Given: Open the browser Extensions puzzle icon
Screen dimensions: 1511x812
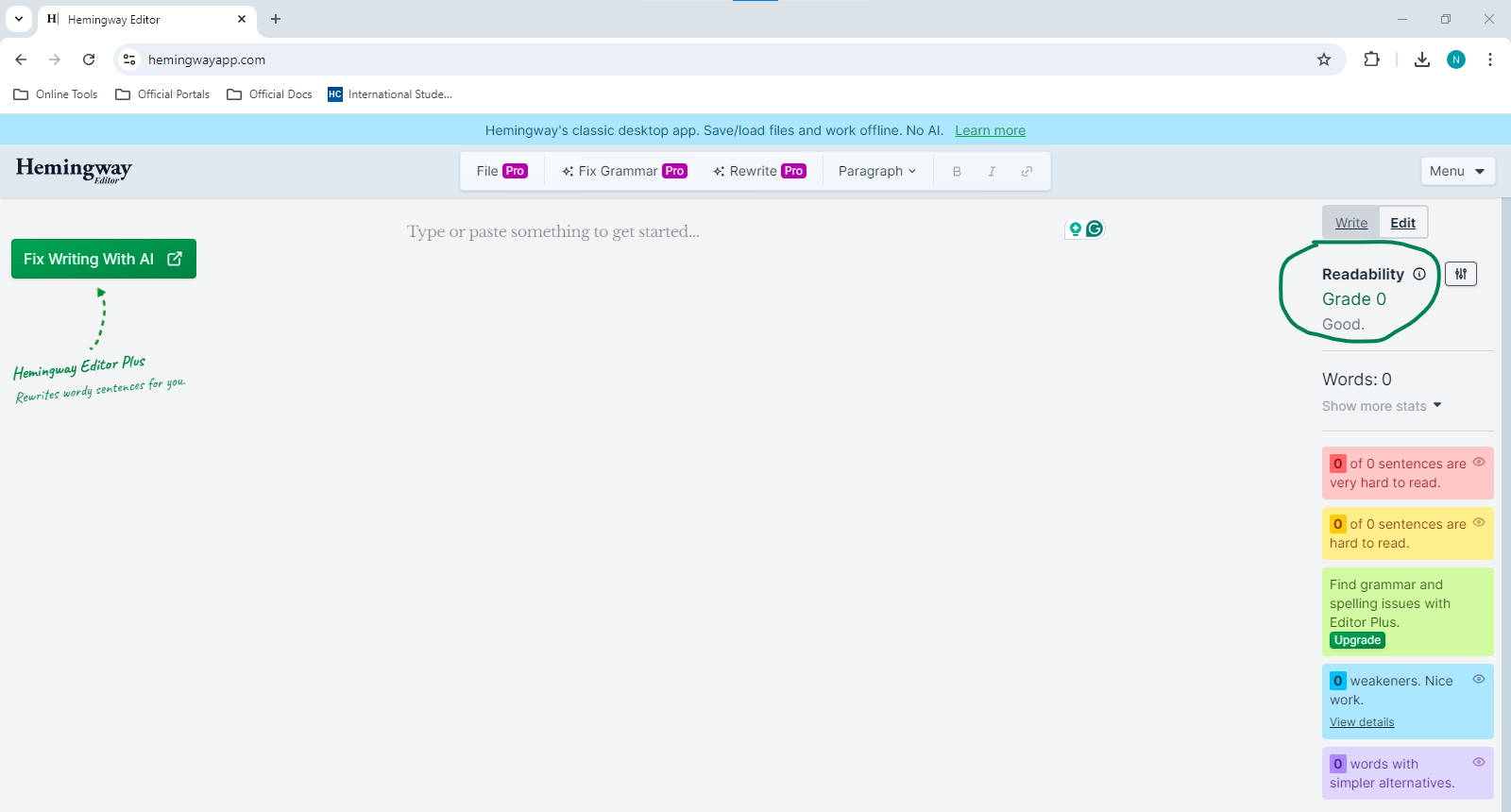Looking at the screenshot, I should [1372, 59].
